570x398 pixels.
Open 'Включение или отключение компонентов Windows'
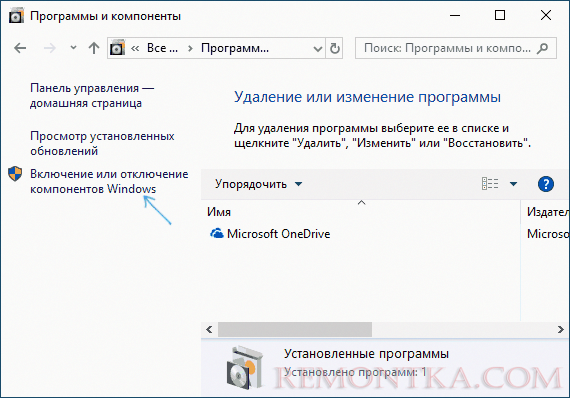(109, 181)
